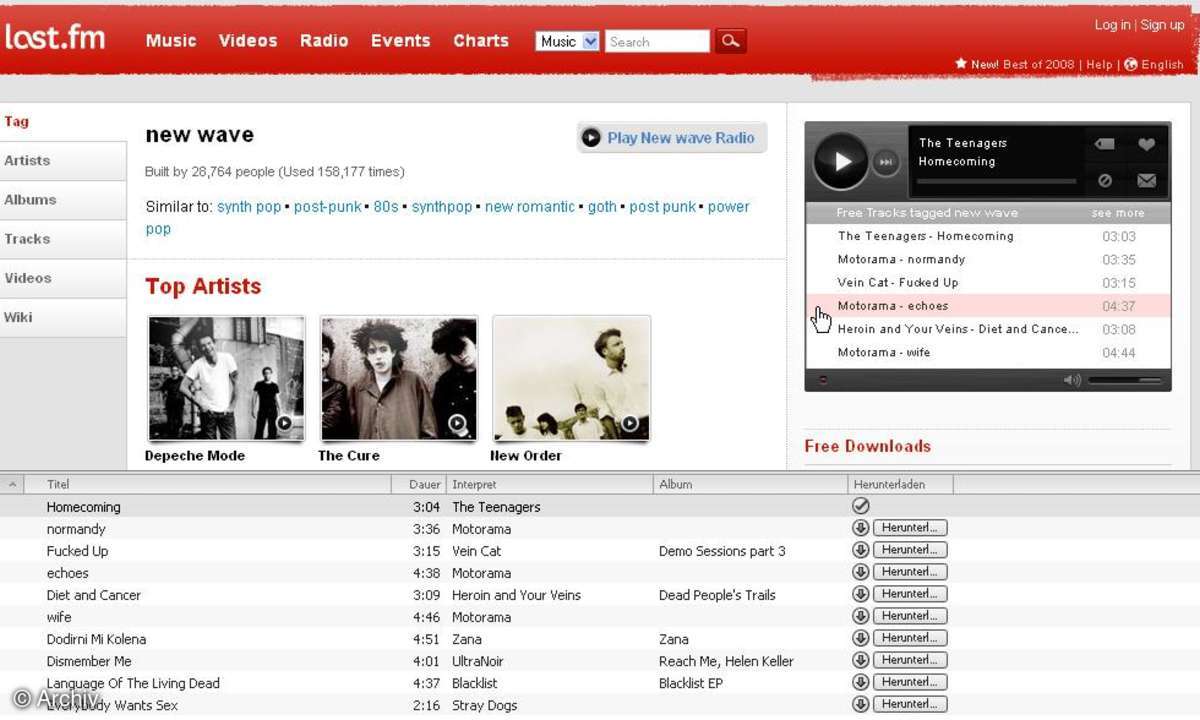
Task: Ban the track with the ban icon
Action: [1104, 181]
